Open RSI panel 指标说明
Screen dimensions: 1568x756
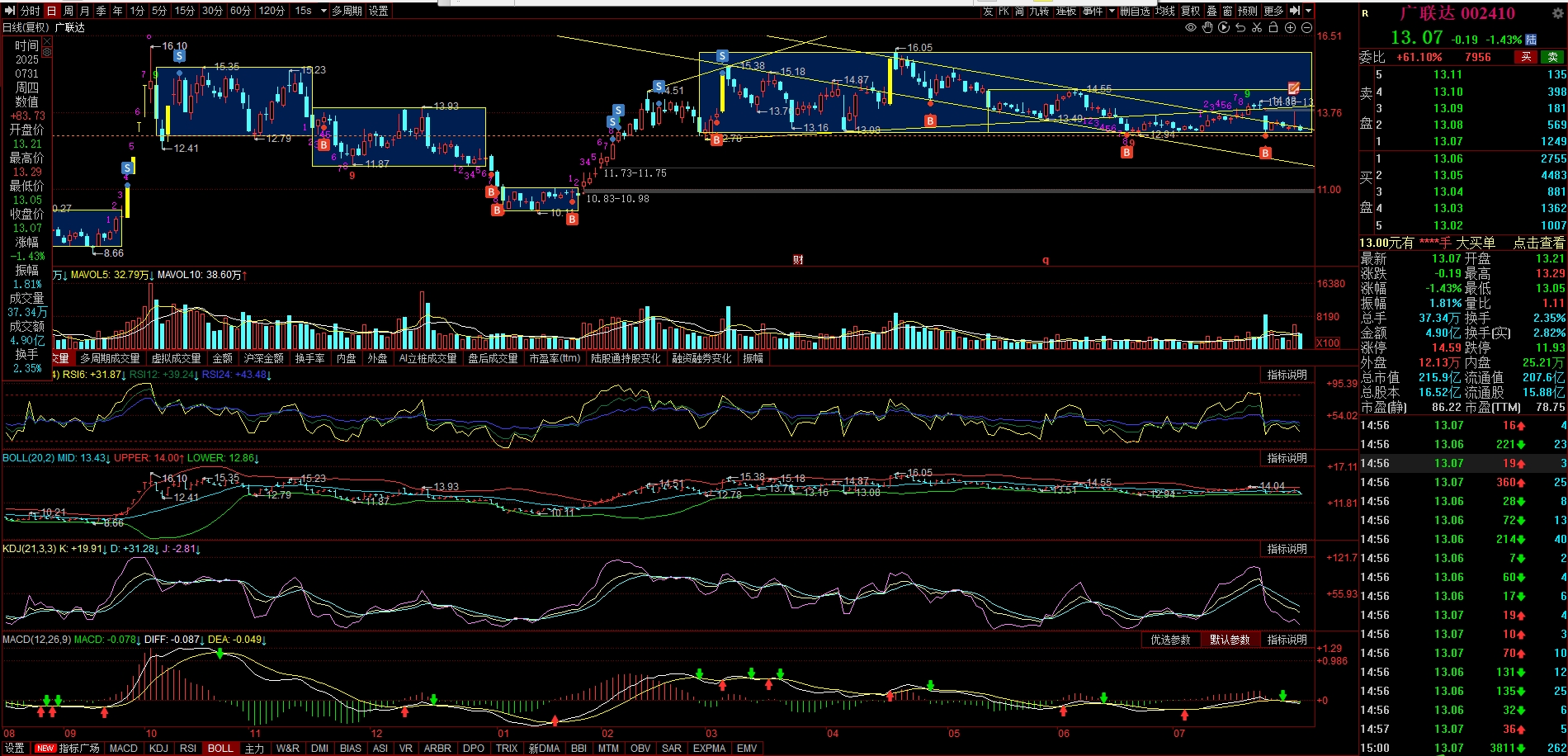[1287, 375]
